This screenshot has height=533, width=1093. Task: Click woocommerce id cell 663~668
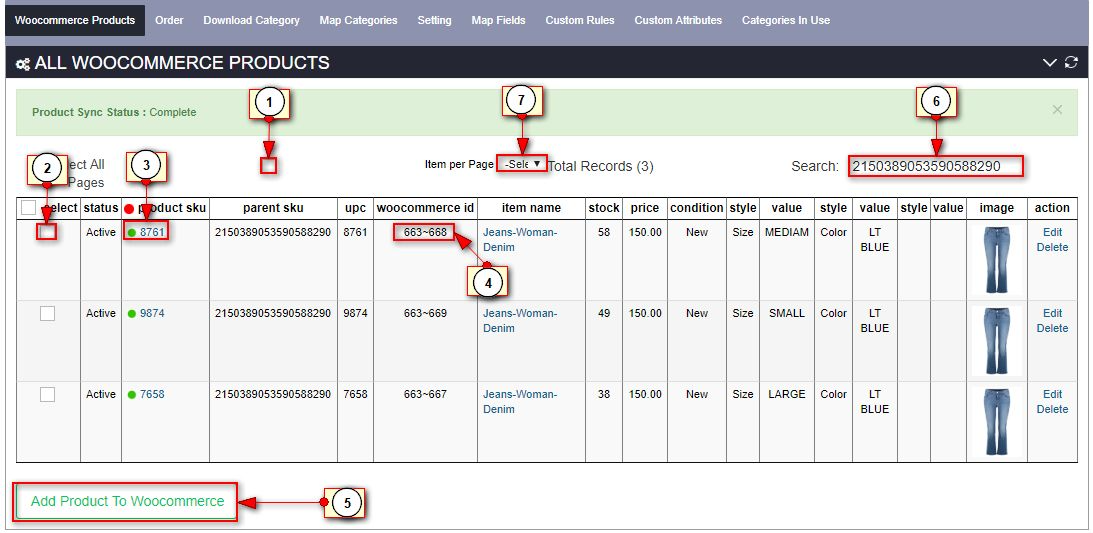pyautogui.click(x=425, y=233)
